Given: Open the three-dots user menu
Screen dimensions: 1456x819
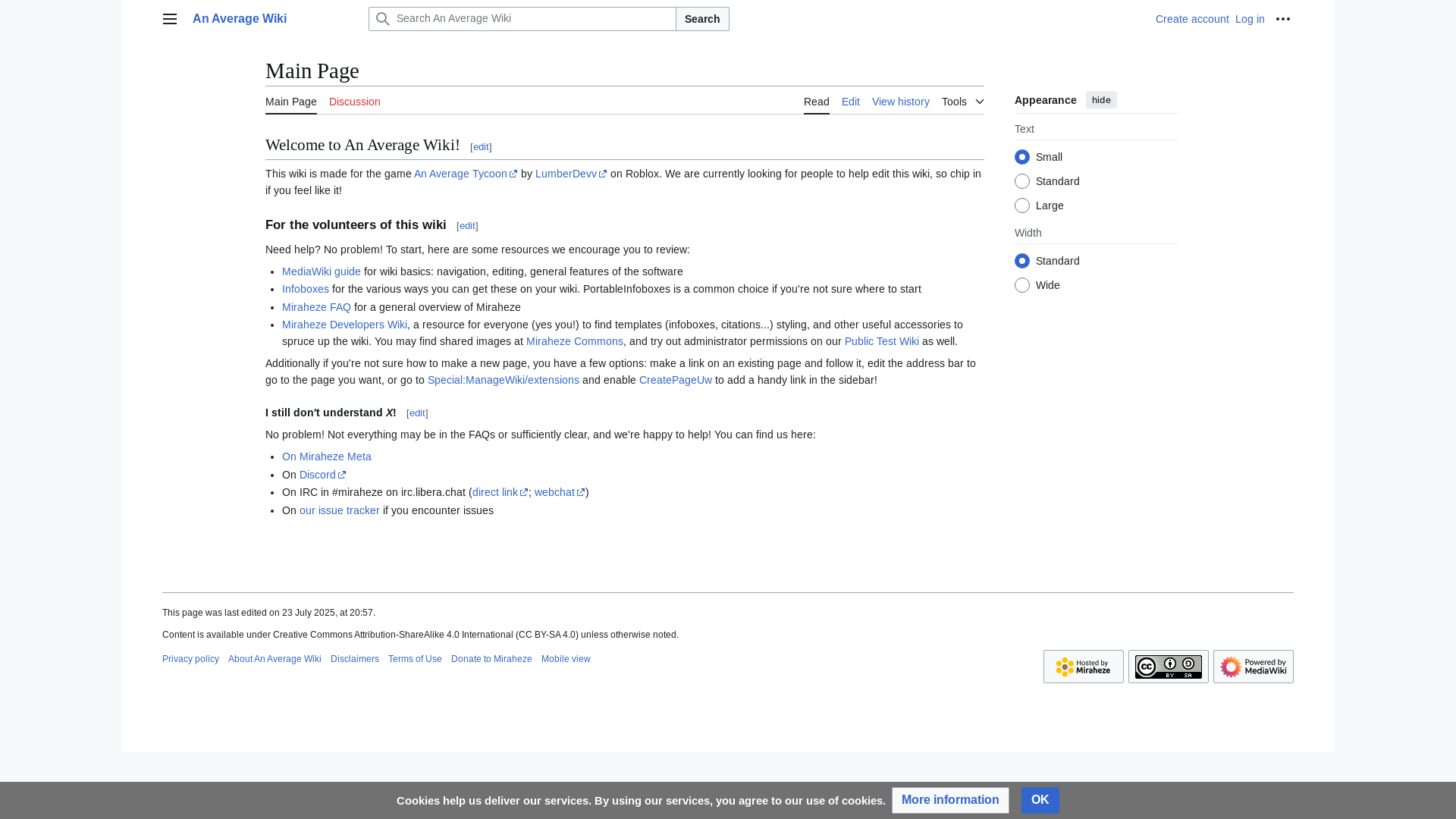Looking at the screenshot, I should [1283, 19].
